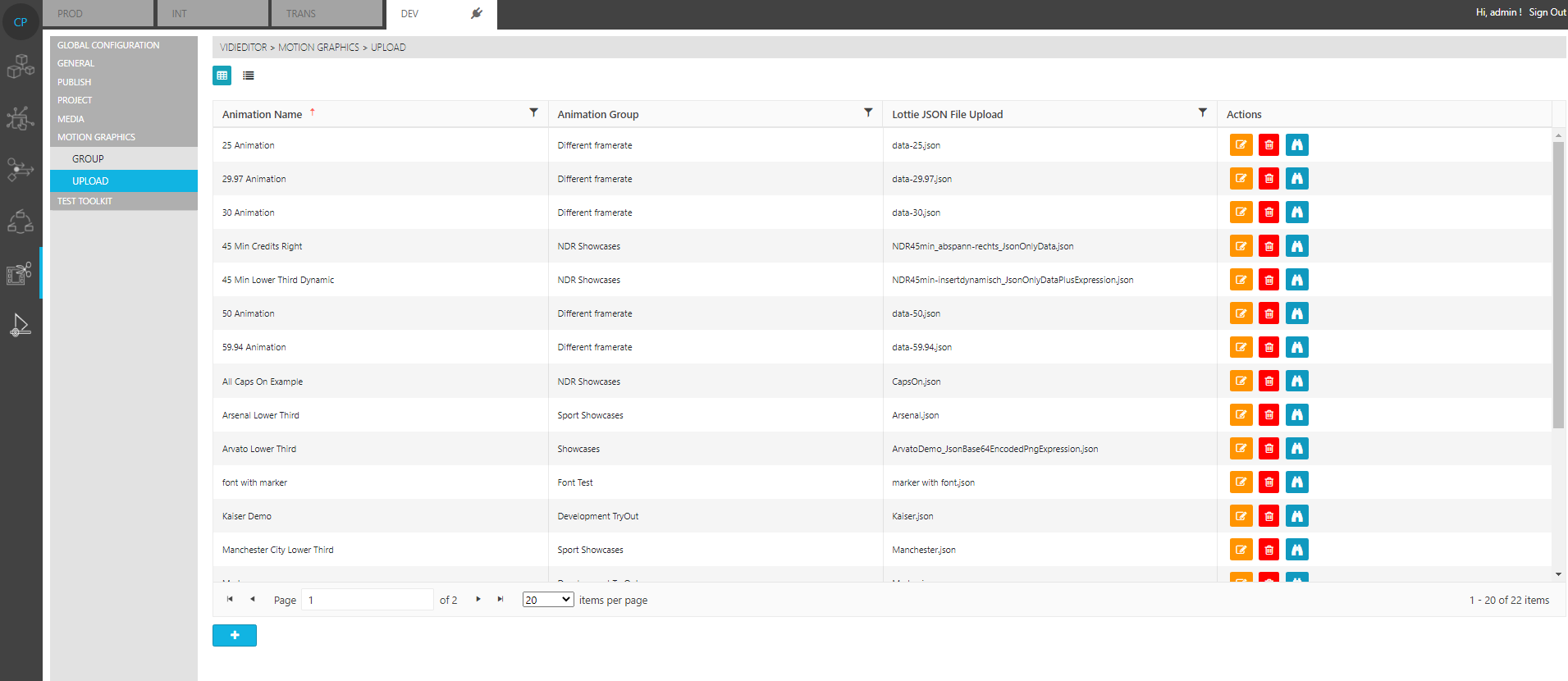This screenshot has height=681, width=1568.
Task: Delete the 45 Min Credits Right animation
Action: pos(1269,246)
